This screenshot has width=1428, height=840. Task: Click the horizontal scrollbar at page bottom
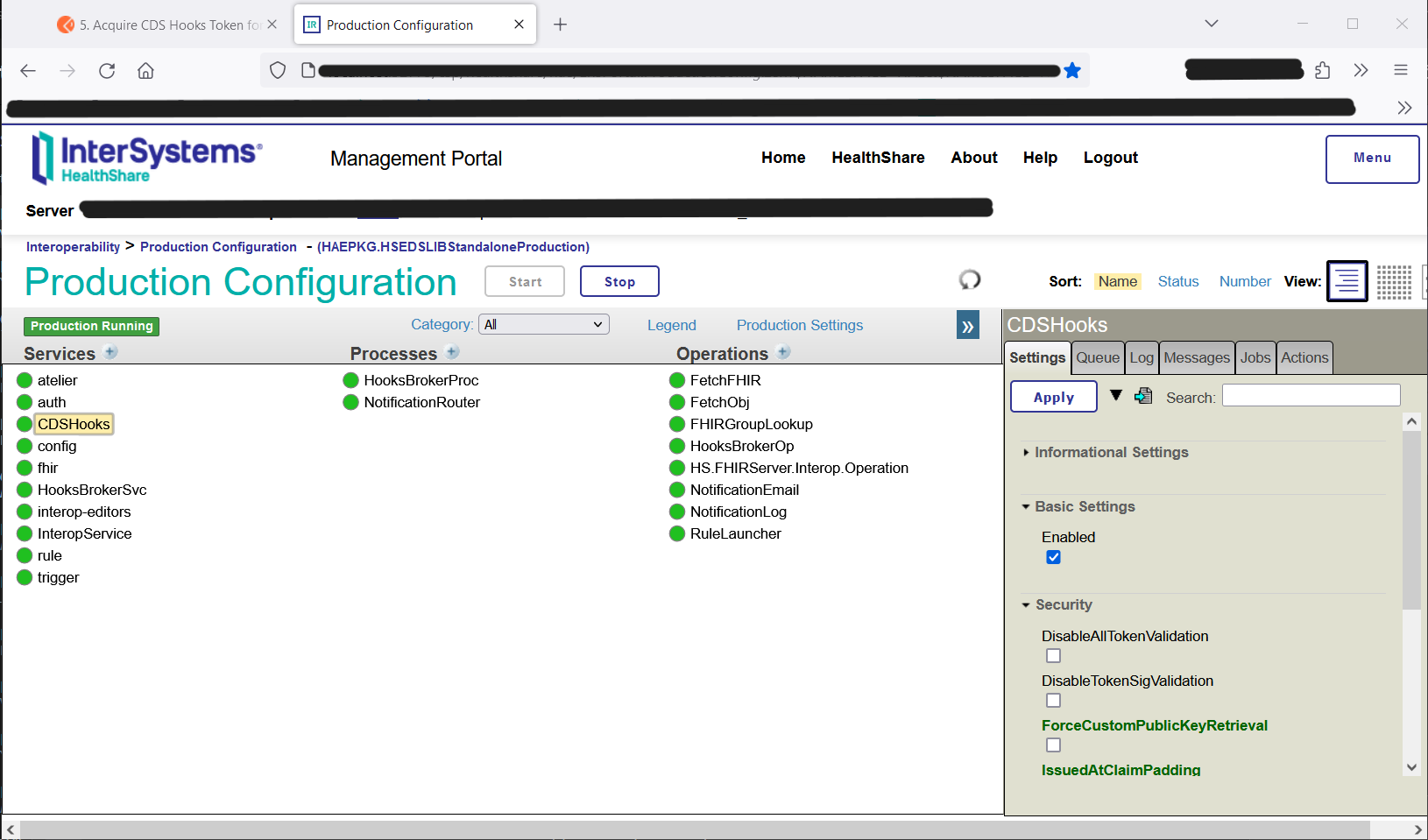[695, 829]
